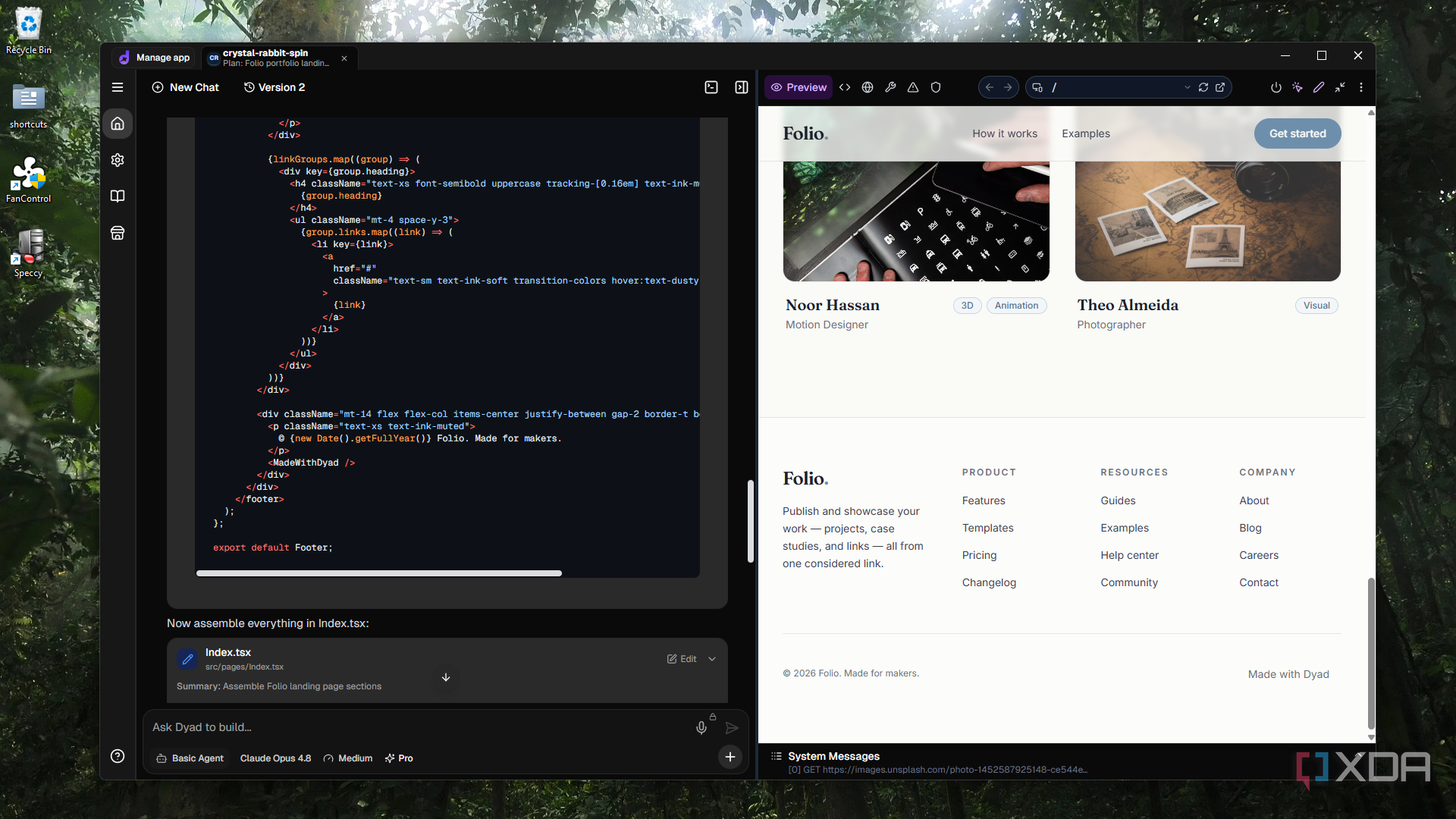Screen dimensions: 1456x819
Task: Open the Security shield icon
Action: click(x=936, y=87)
